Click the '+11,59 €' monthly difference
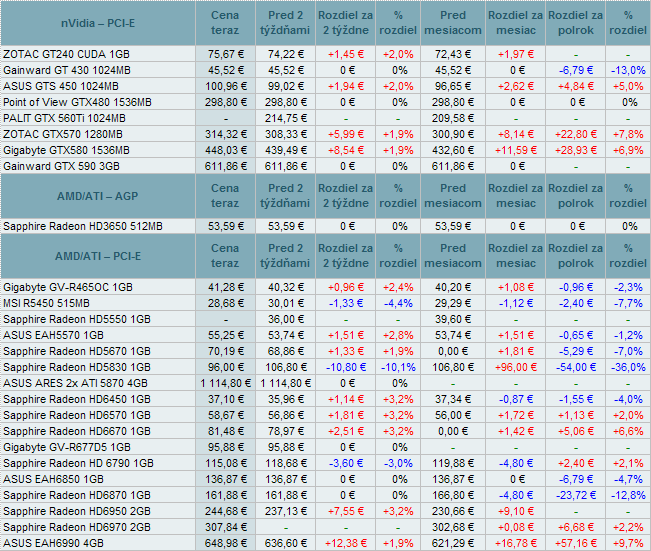This screenshot has height=551, width=651. coord(516,150)
